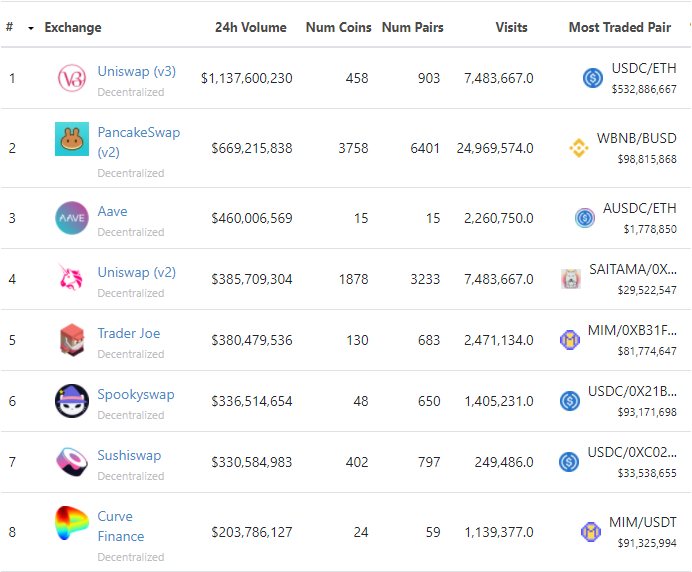
Task: Click the $532,886,667 pair volume
Action: [644, 89]
